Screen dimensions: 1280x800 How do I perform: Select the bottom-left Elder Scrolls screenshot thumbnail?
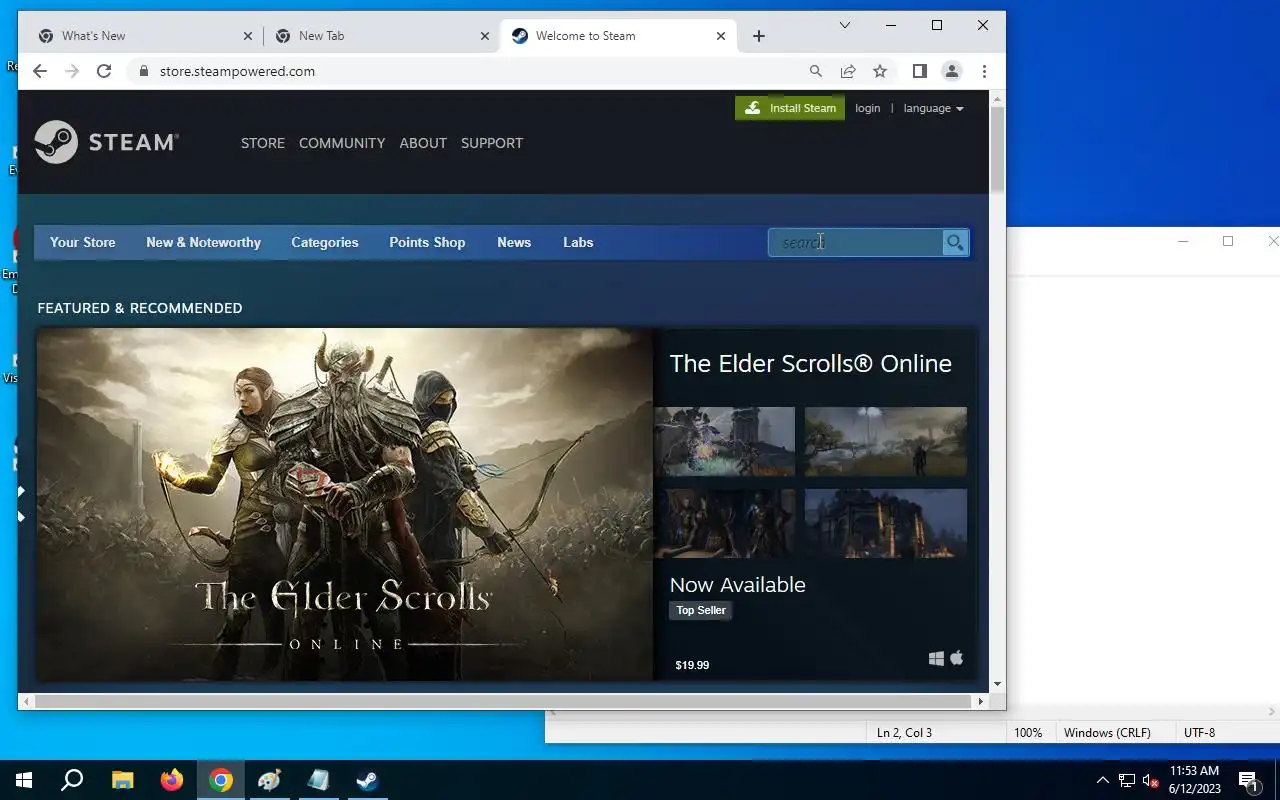coord(725,523)
